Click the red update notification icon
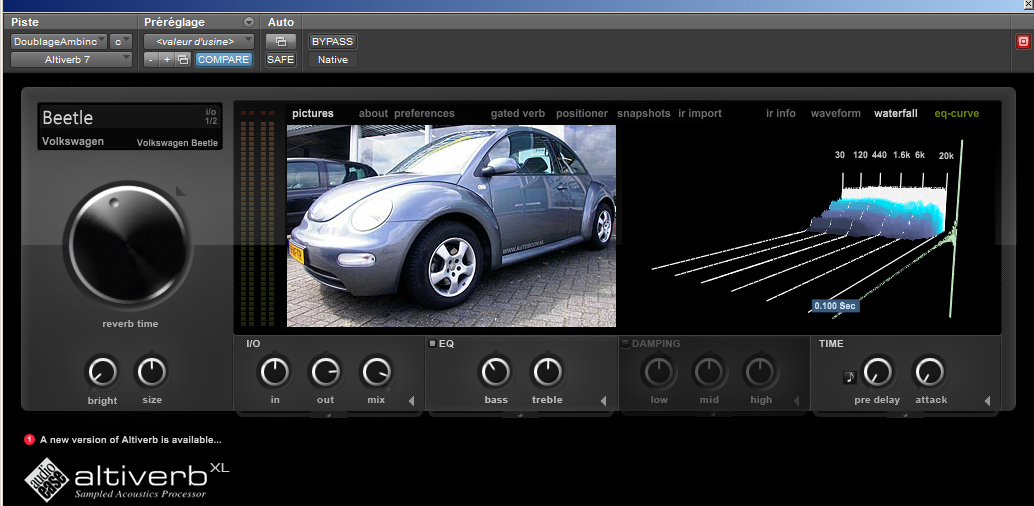The height and width of the screenshot is (506, 1034). pyautogui.click(x=29, y=439)
